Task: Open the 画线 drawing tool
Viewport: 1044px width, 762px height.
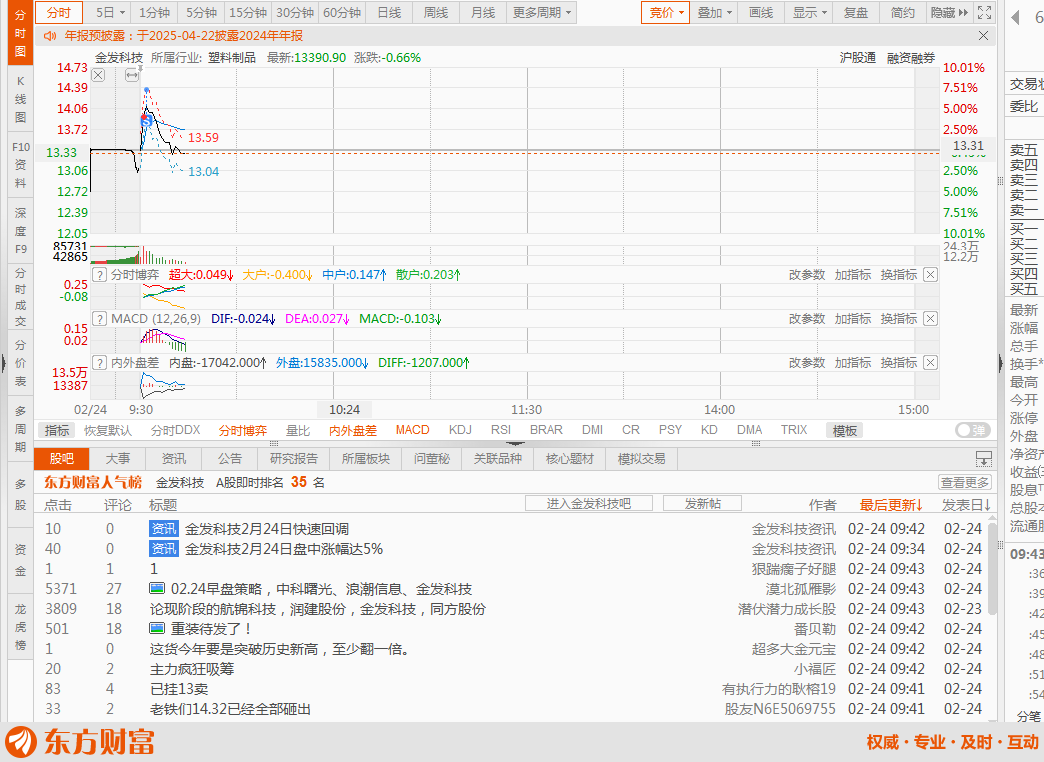Action: (761, 13)
